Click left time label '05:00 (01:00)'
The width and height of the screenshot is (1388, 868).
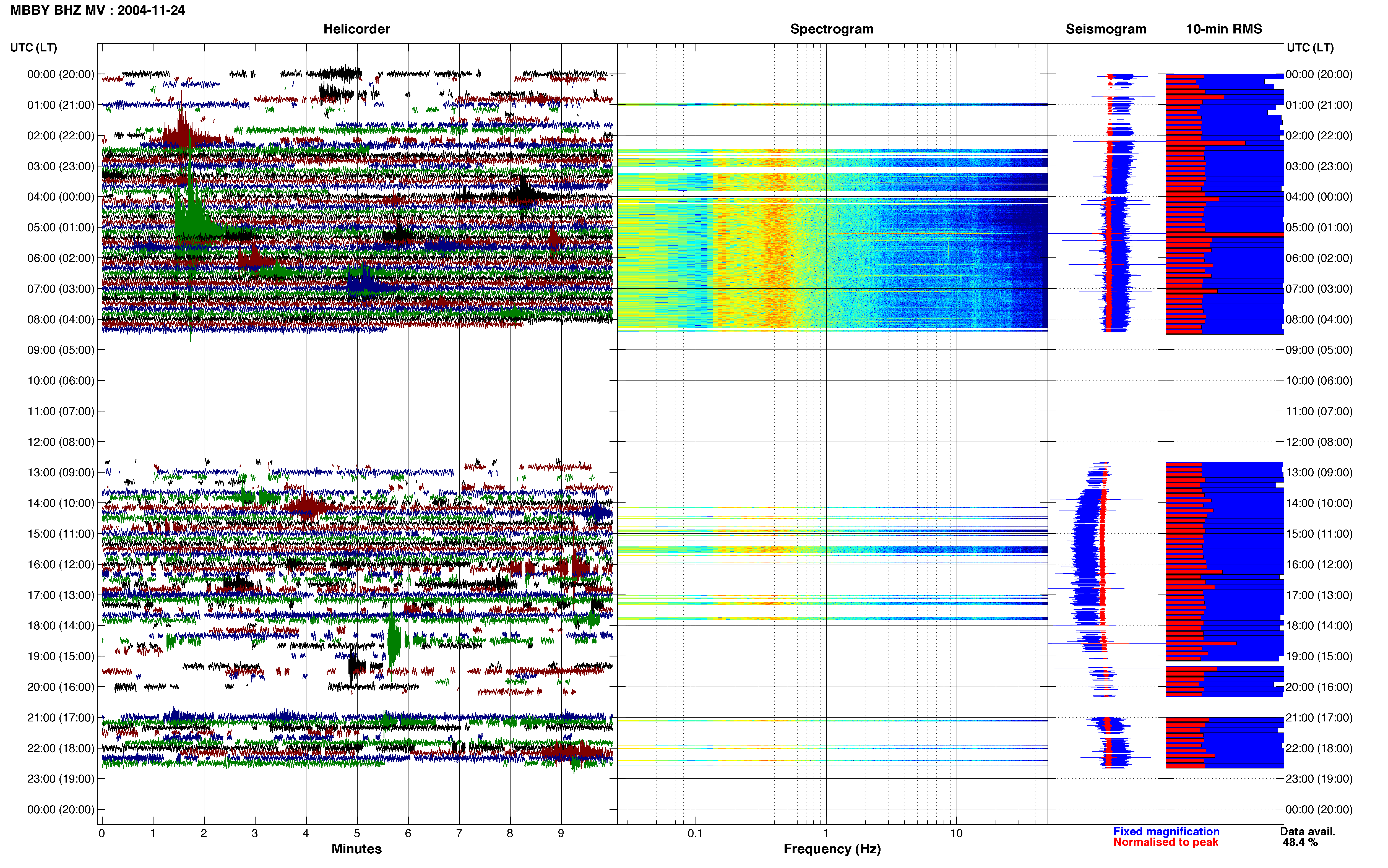[61, 227]
